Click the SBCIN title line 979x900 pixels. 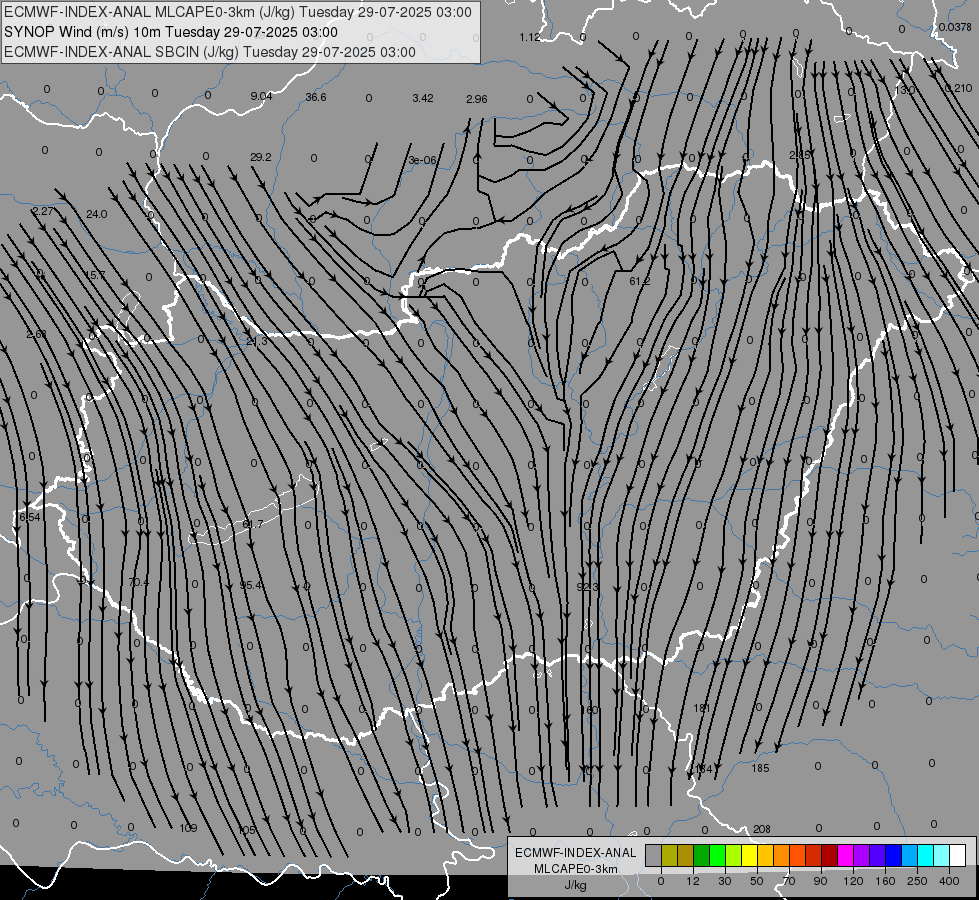click(210, 52)
